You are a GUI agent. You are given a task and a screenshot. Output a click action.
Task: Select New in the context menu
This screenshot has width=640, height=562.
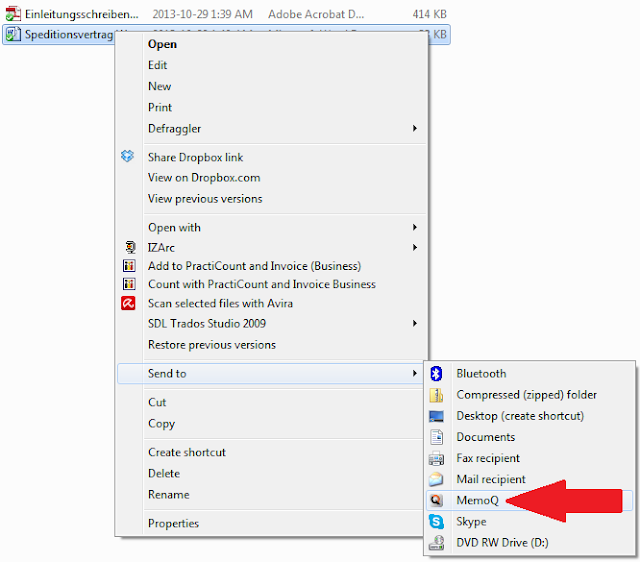pyautogui.click(x=160, y=86)
